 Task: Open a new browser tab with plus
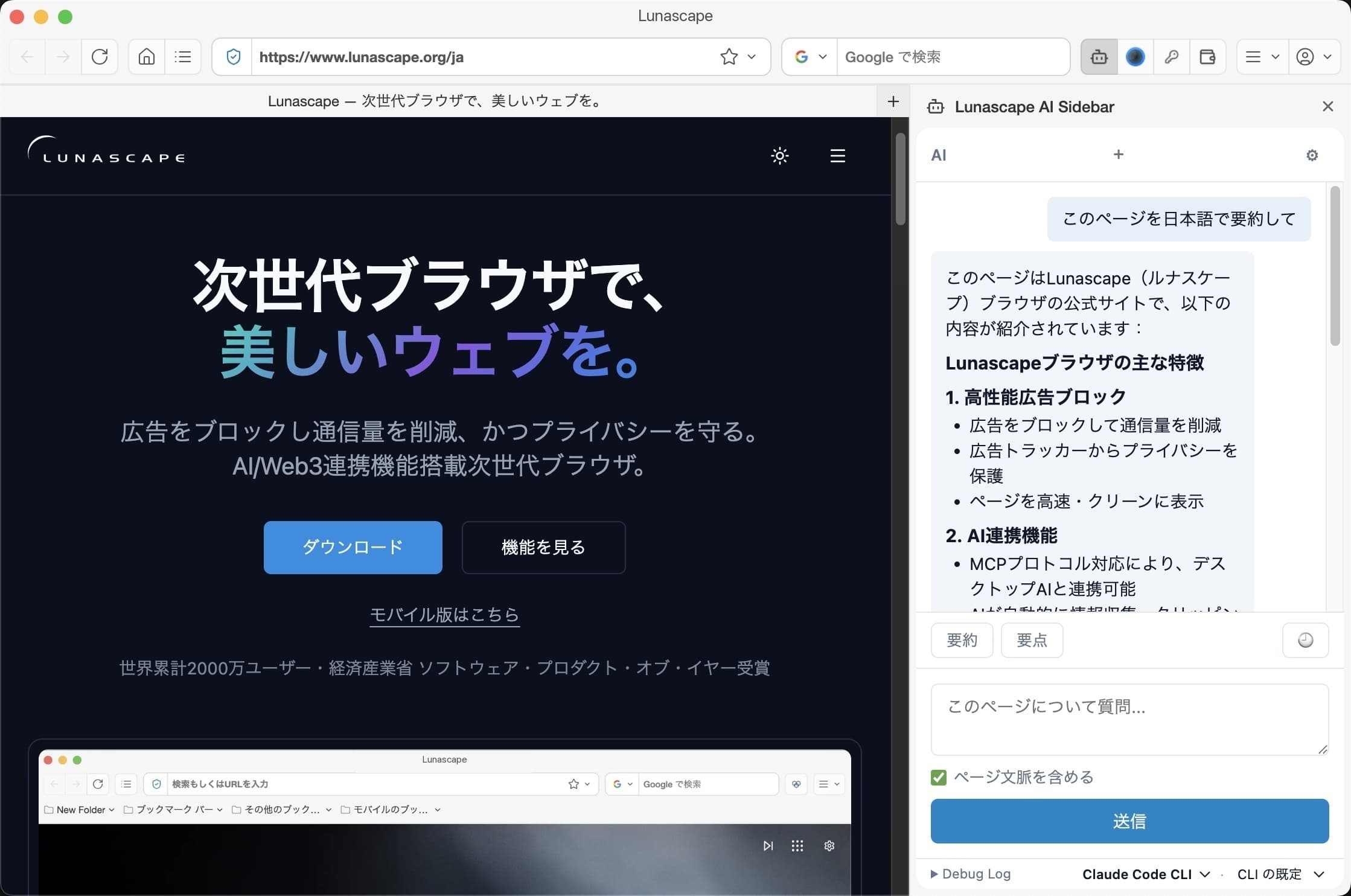pos(893,101)
